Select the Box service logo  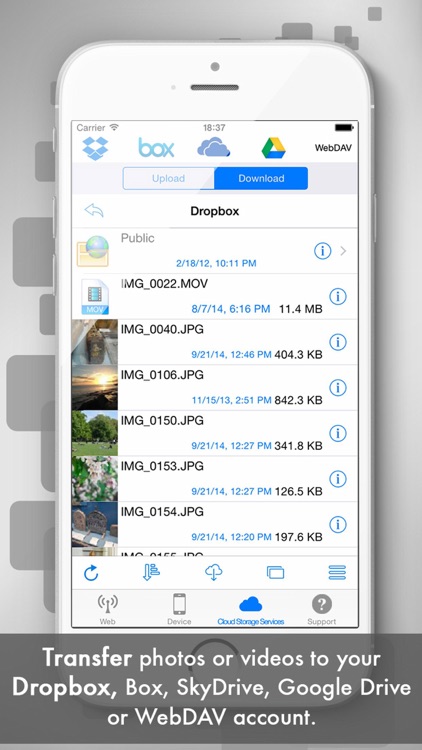[156, 148]
